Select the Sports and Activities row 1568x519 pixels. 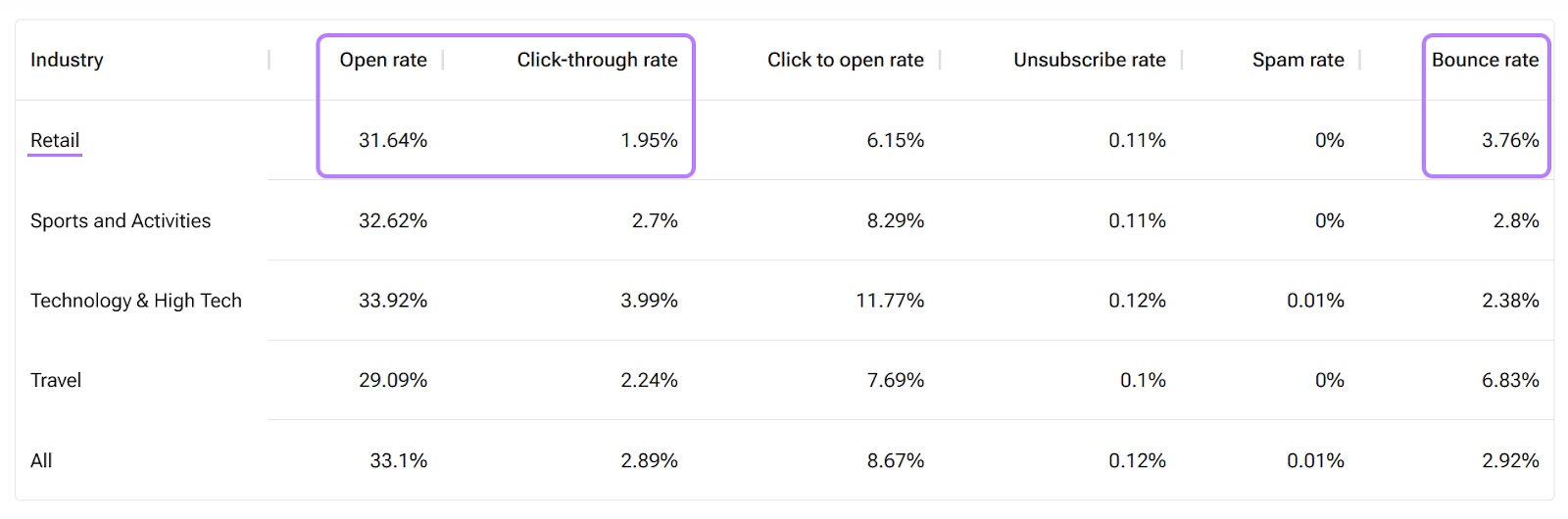121,220
